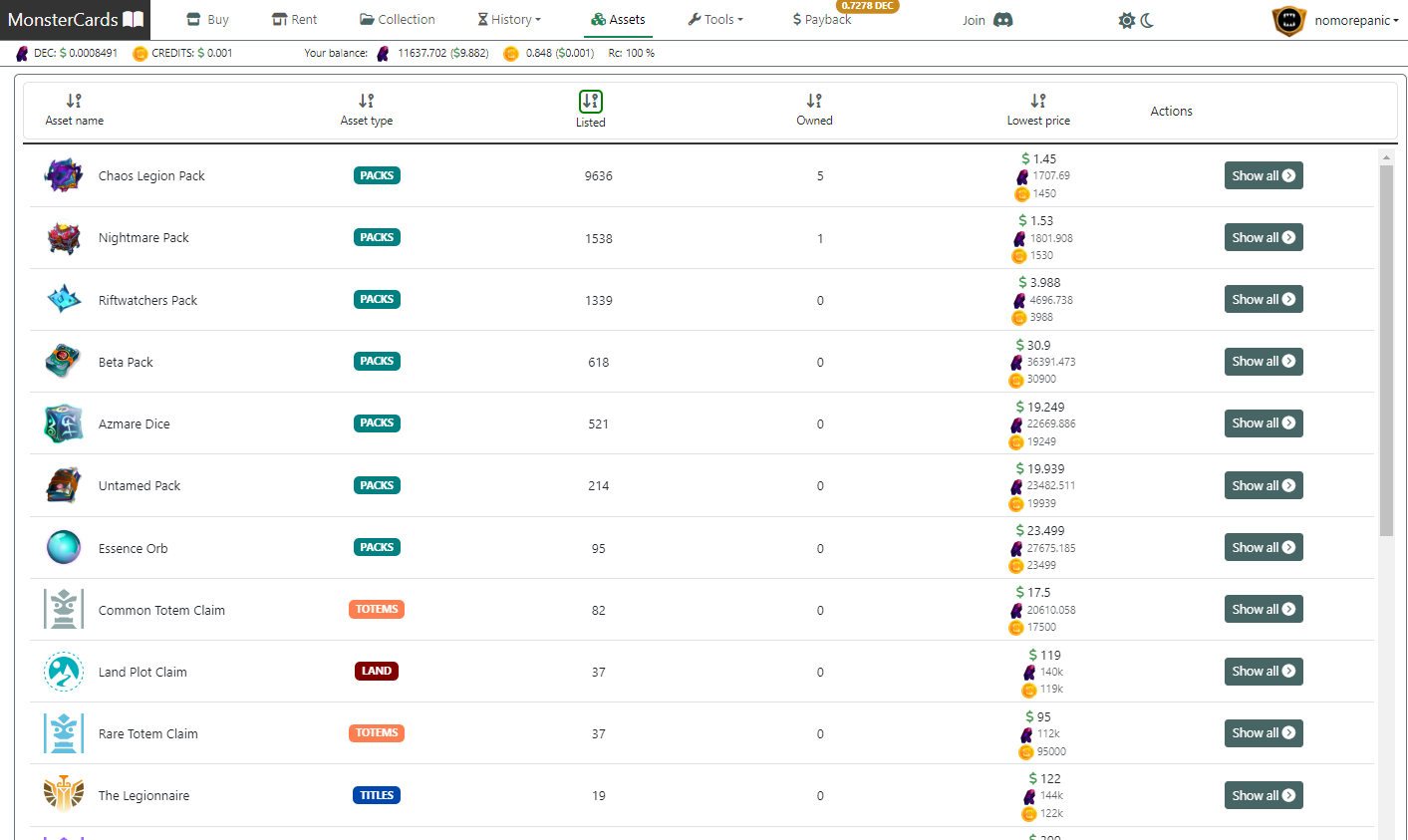The height and width of the screenshot is (840, 1408).
Task: Sort by Asset type column
Action: (367, 110)
